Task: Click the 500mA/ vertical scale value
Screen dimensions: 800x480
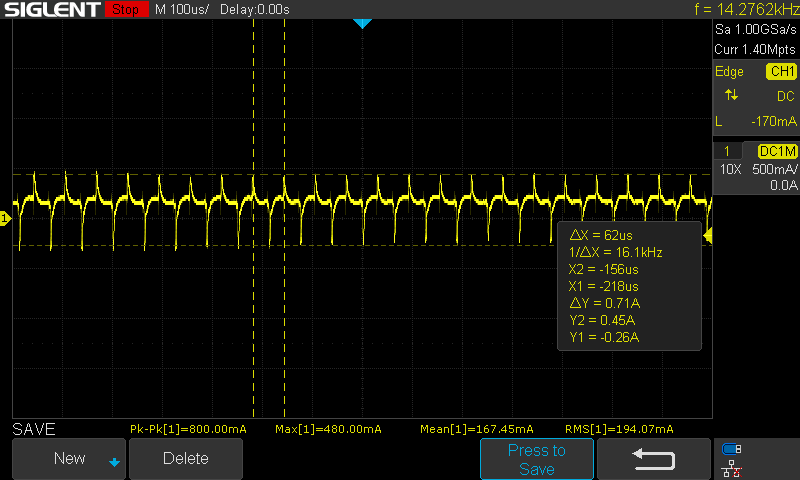Action: 774,169
